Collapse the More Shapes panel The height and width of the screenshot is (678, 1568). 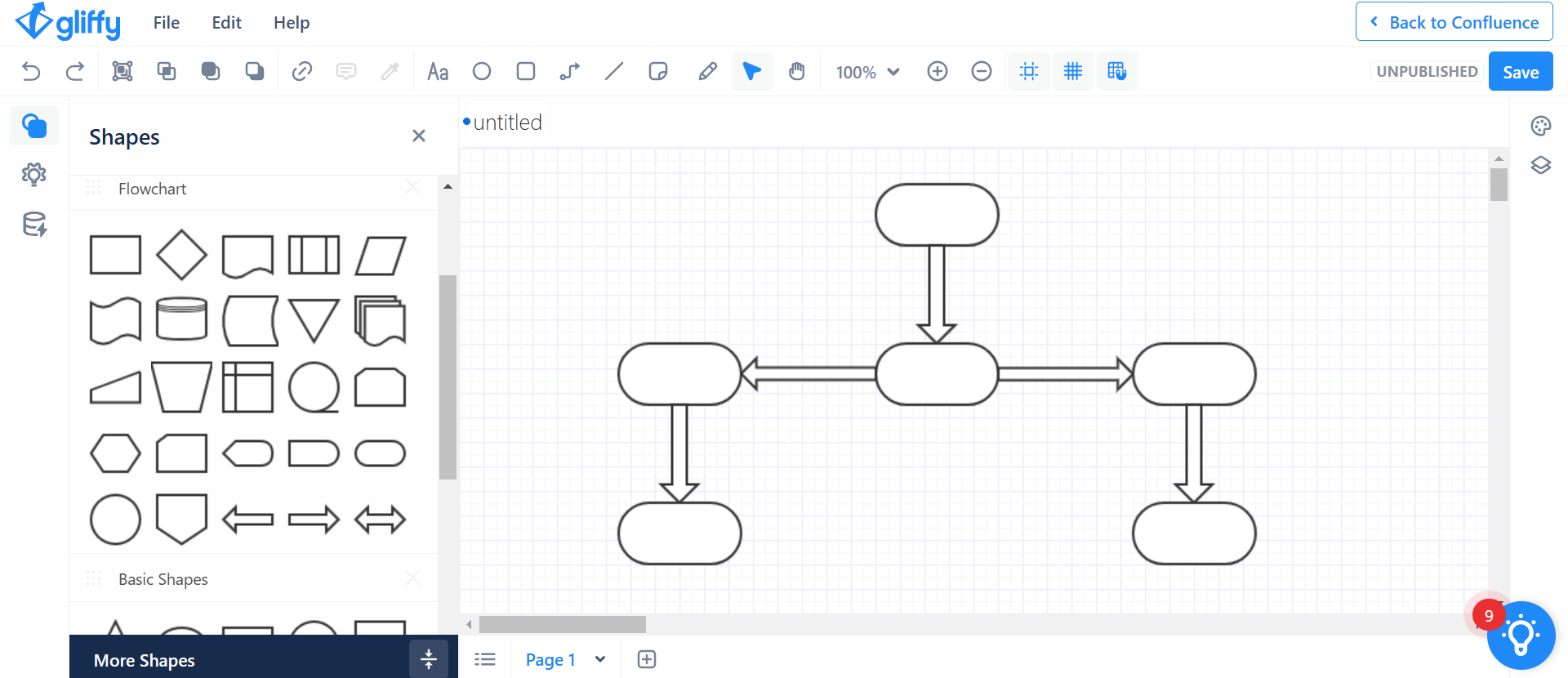(428, 659)
